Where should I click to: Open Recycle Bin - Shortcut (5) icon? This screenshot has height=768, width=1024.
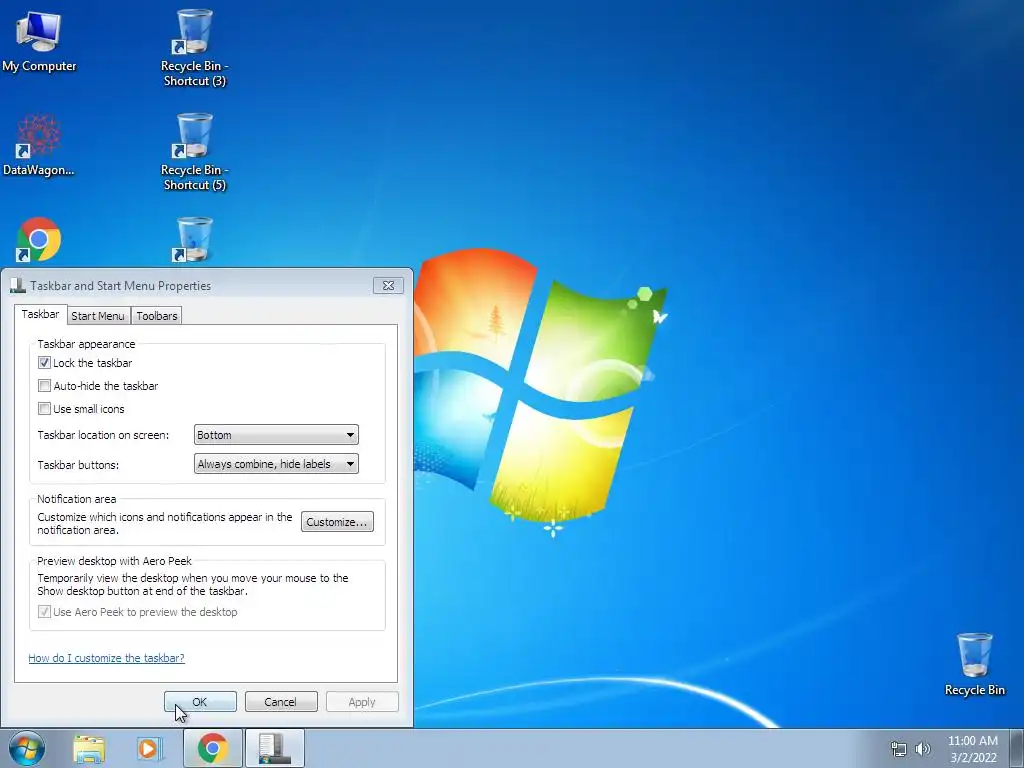click(194, 152)
